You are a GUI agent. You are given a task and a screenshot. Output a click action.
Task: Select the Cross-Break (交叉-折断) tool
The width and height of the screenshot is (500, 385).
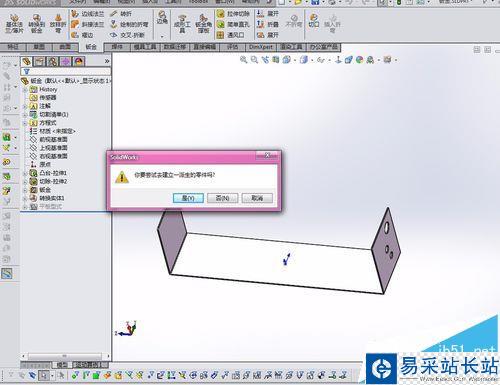127,35
